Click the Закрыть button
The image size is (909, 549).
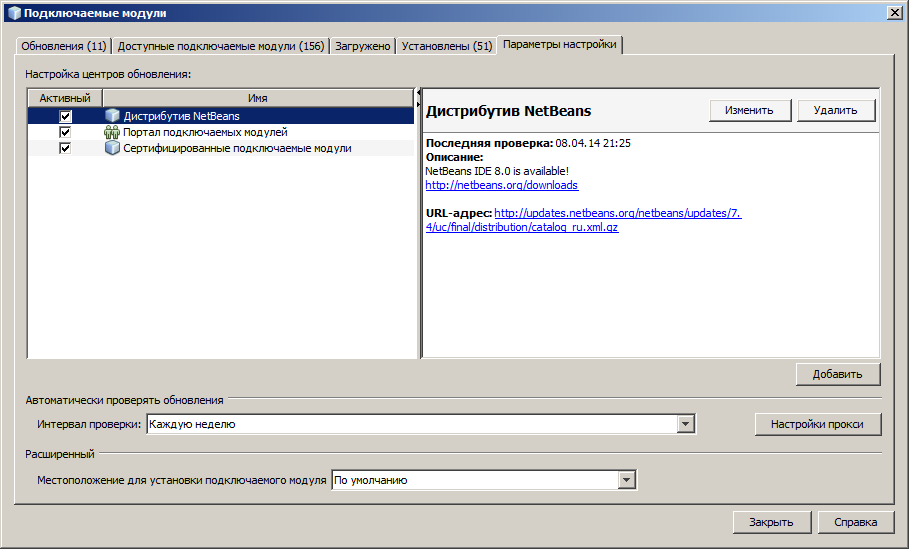coord(772,522)
